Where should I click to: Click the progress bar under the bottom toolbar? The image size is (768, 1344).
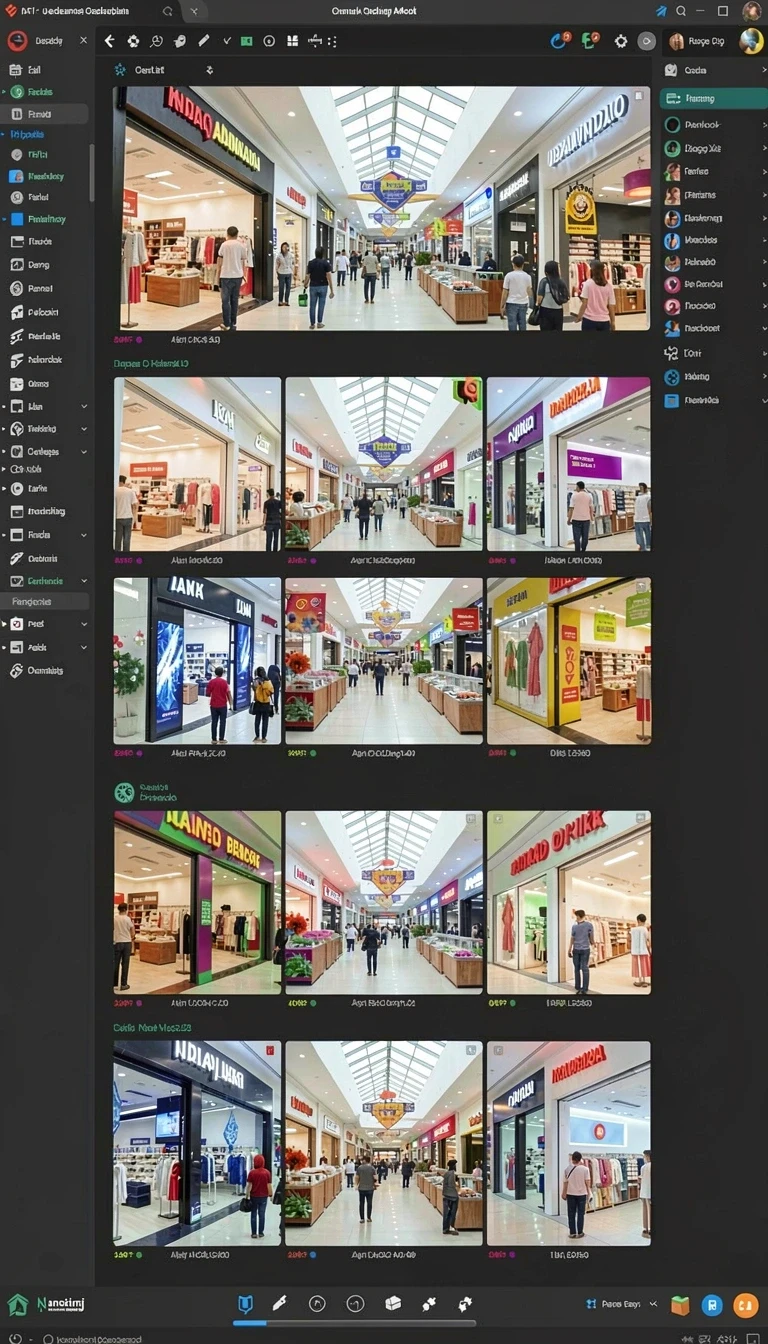[354, 1322]
